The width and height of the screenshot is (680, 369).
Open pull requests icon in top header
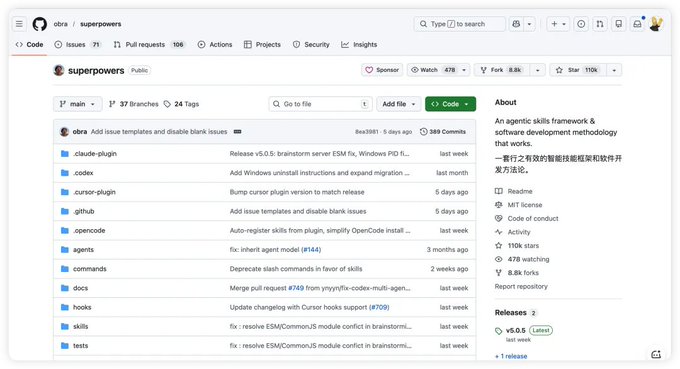[x=600, y=24]
